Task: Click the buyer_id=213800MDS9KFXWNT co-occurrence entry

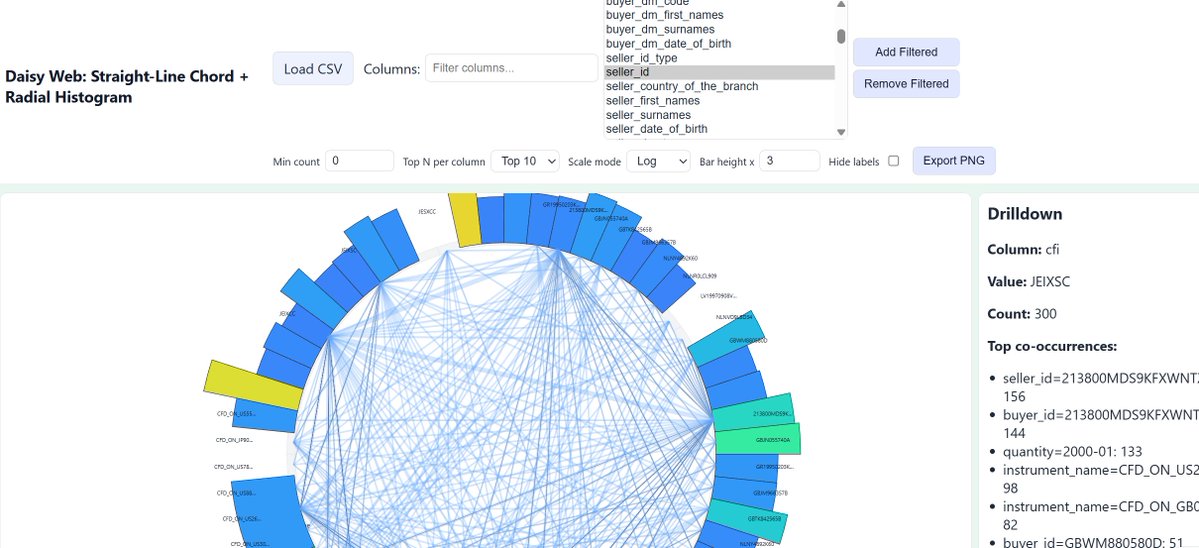Action: 1100,424
